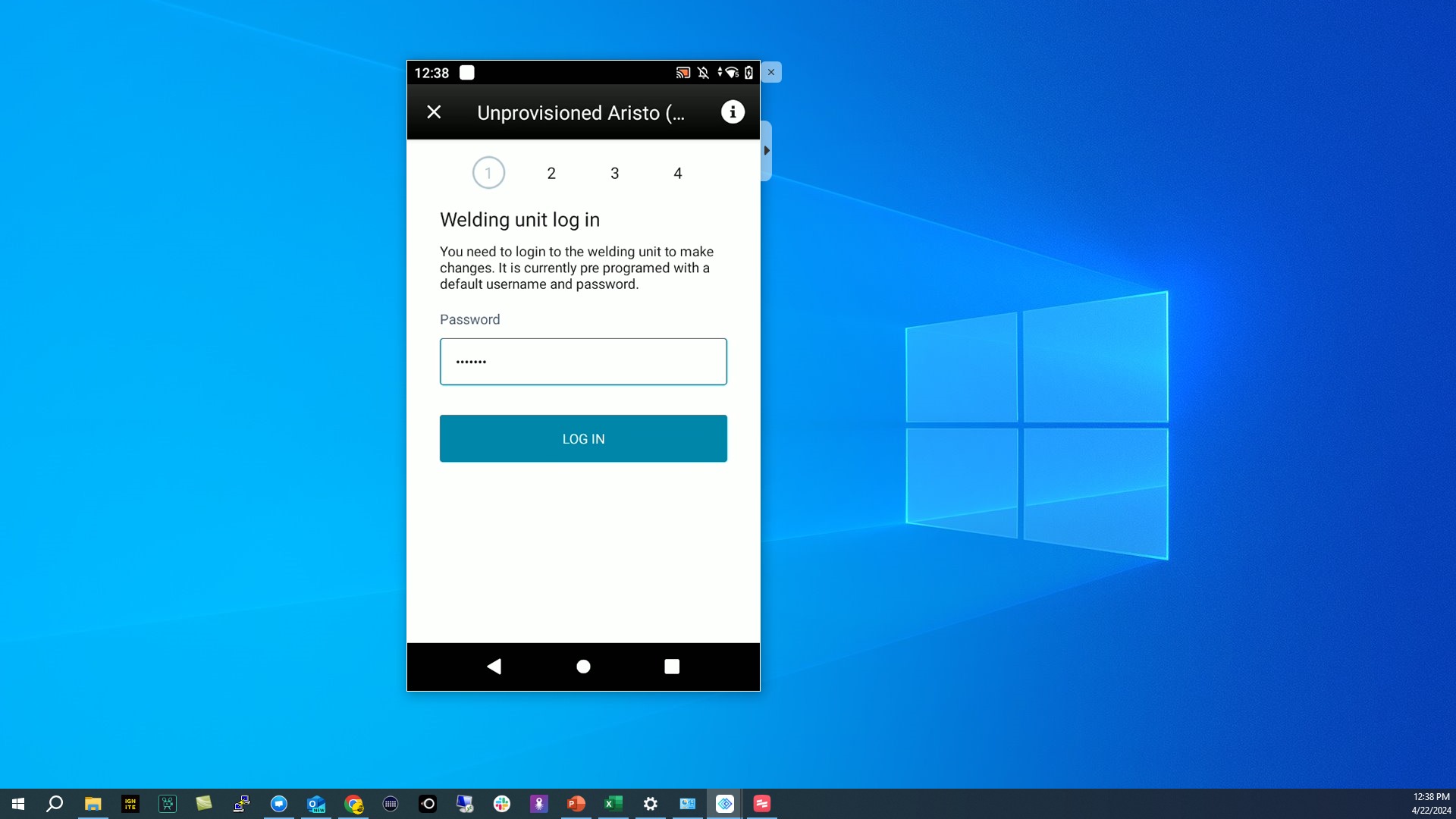Click the phone clock reading 12:38
Screen dimensions: 1456x819
(431, 73)
